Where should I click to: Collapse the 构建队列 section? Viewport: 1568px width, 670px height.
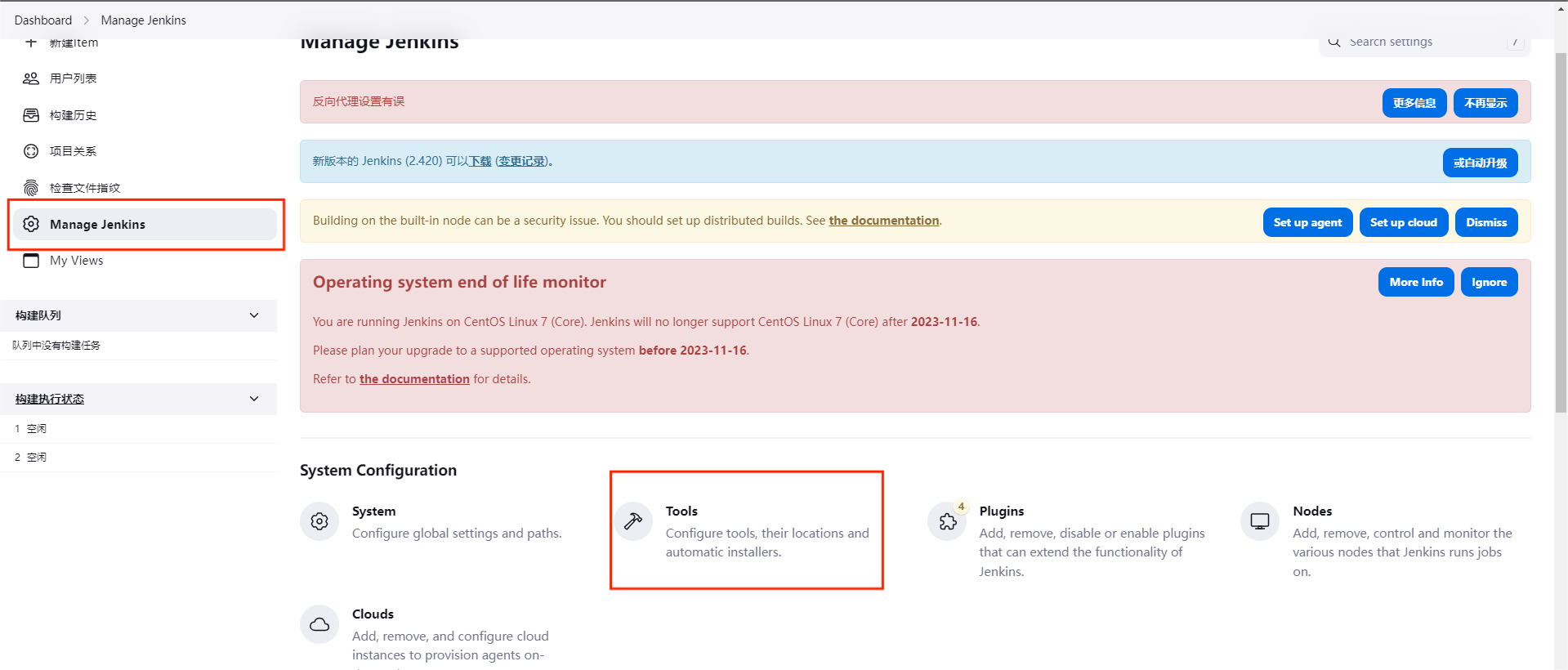(x=254, y=315)
